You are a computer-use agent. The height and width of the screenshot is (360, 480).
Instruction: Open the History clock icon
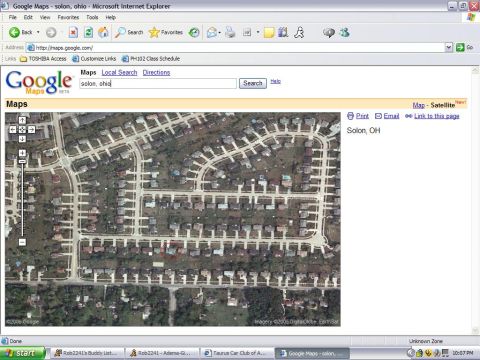tap(194, 32)
